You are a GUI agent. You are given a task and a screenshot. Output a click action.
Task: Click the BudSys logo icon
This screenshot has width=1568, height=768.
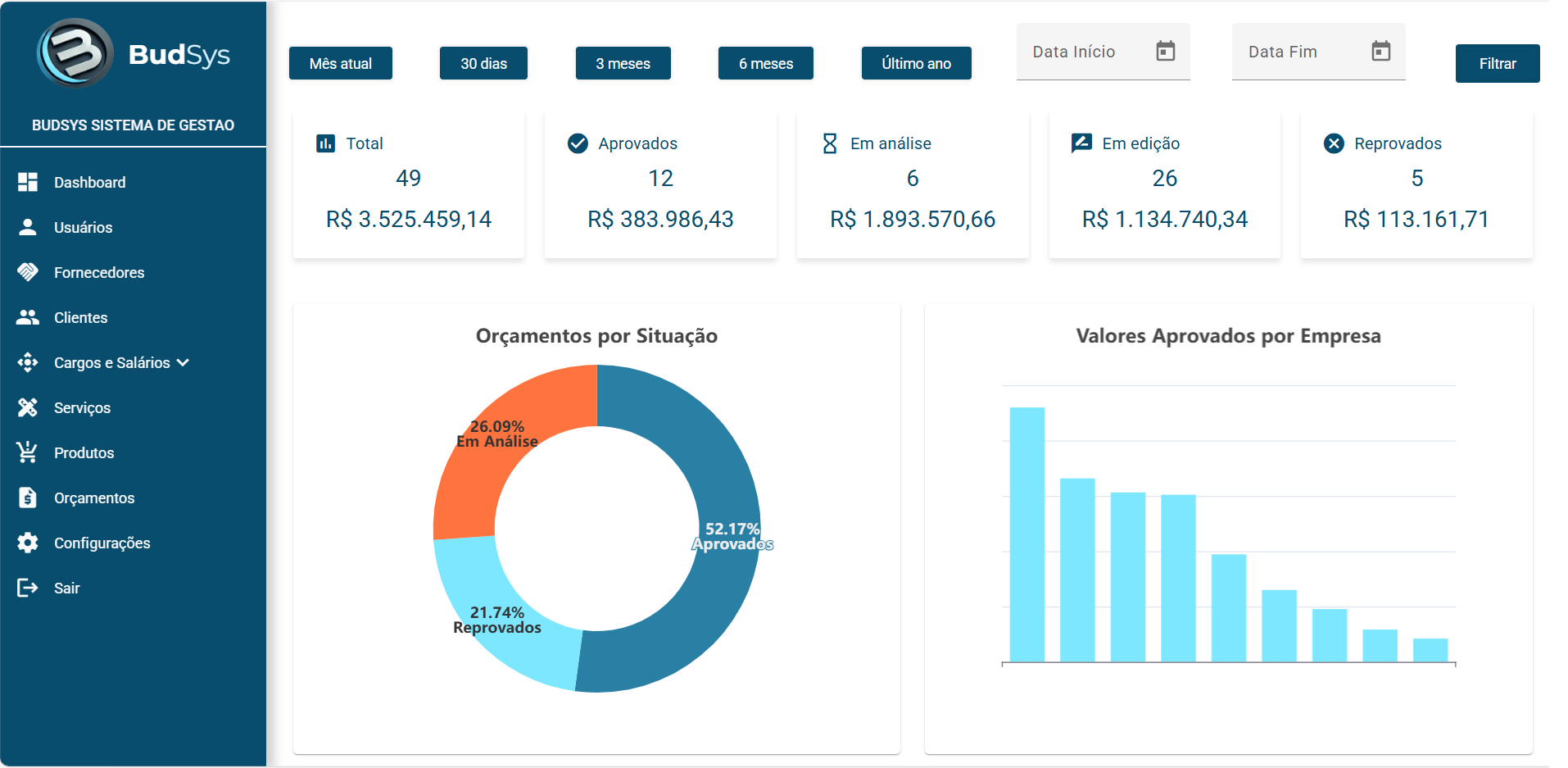coord(75,52)
